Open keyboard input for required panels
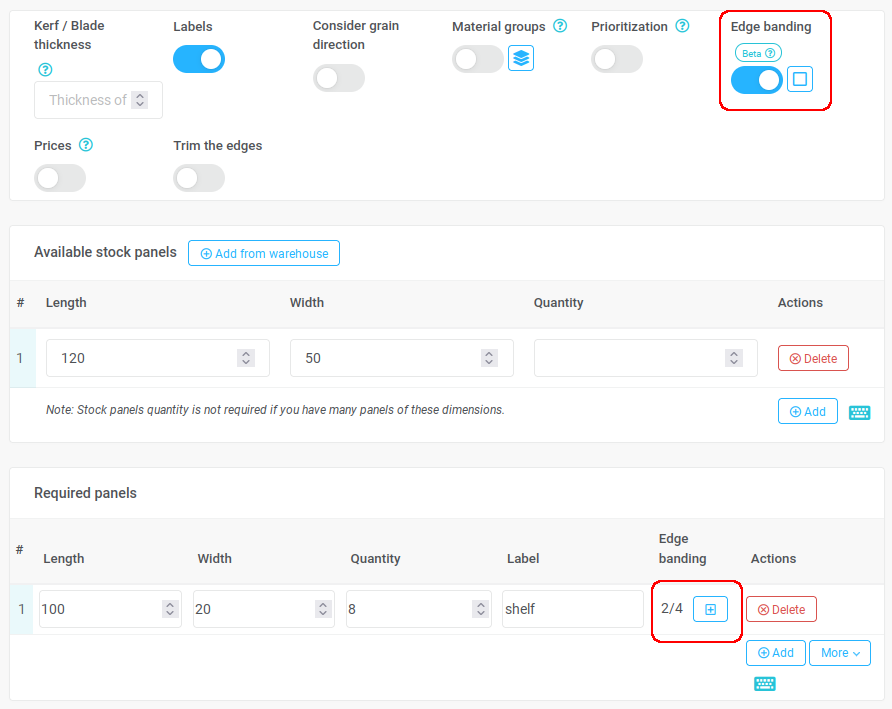Screen dimensions: 892x709 (765, 683)
